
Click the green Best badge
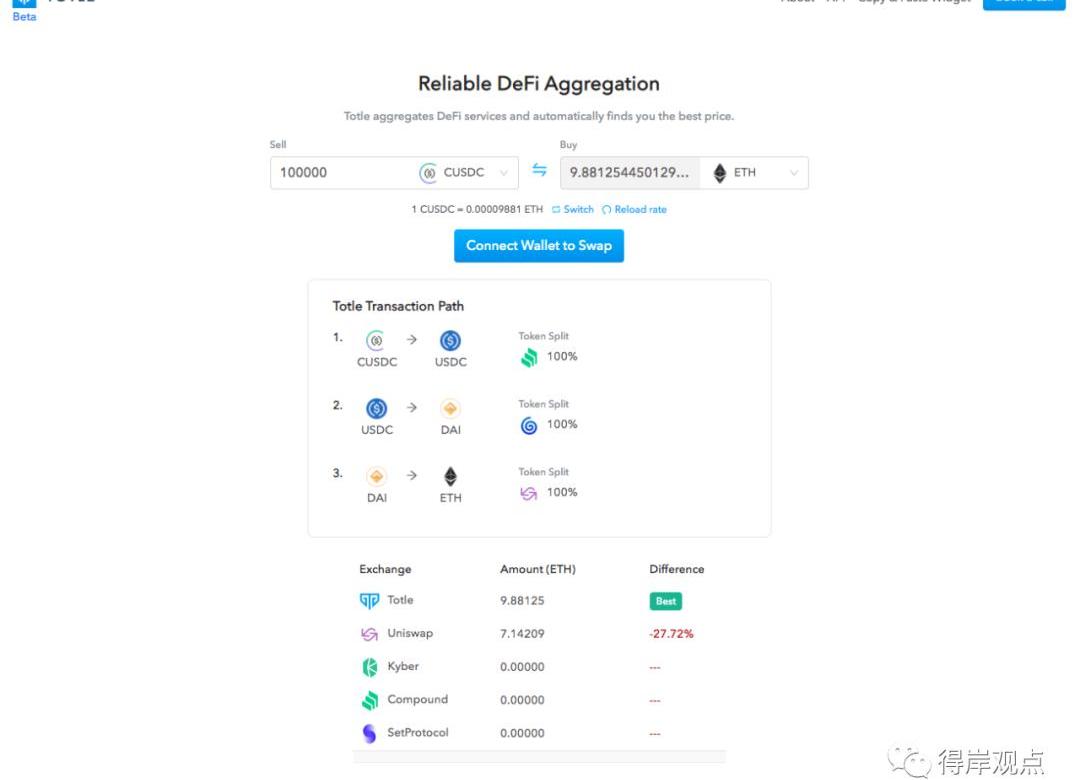666,601
